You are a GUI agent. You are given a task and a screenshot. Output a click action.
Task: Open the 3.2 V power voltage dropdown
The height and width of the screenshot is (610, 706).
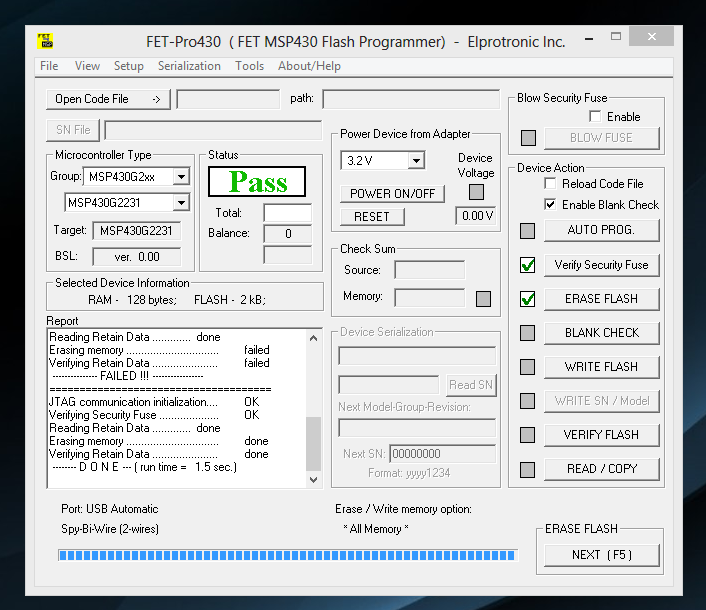tap(416, 160)
